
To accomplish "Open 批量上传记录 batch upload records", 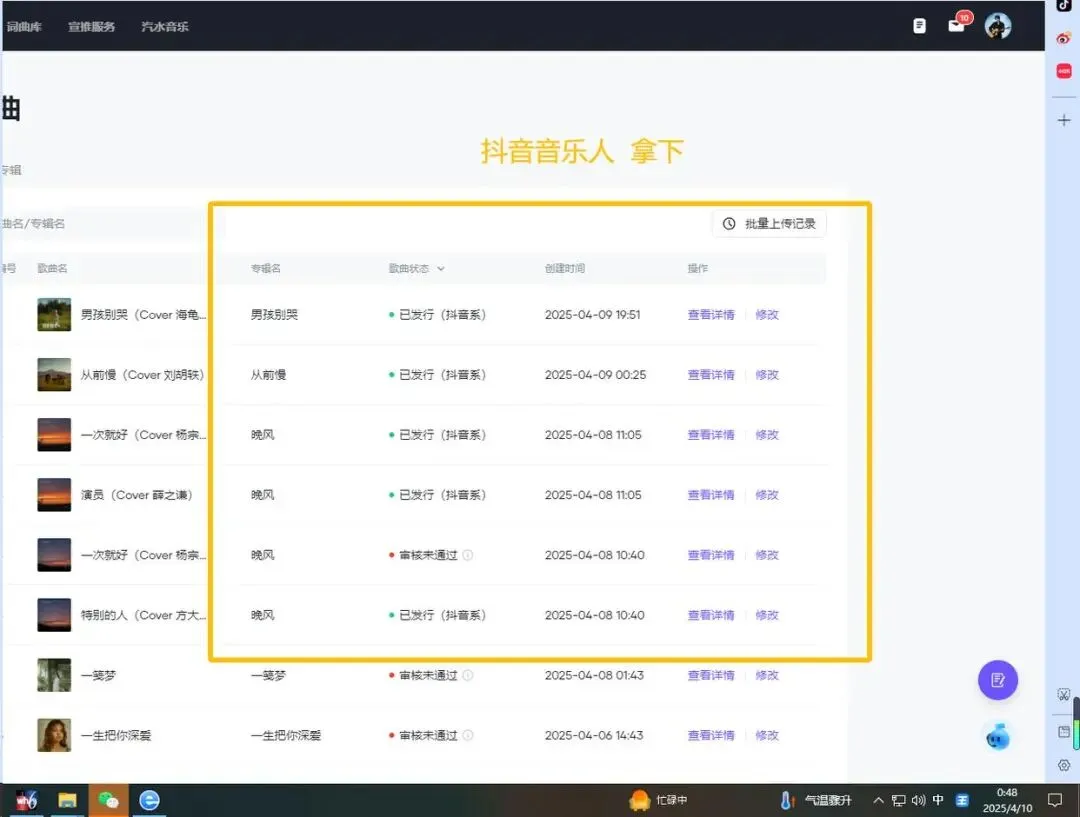I will 769,224.
